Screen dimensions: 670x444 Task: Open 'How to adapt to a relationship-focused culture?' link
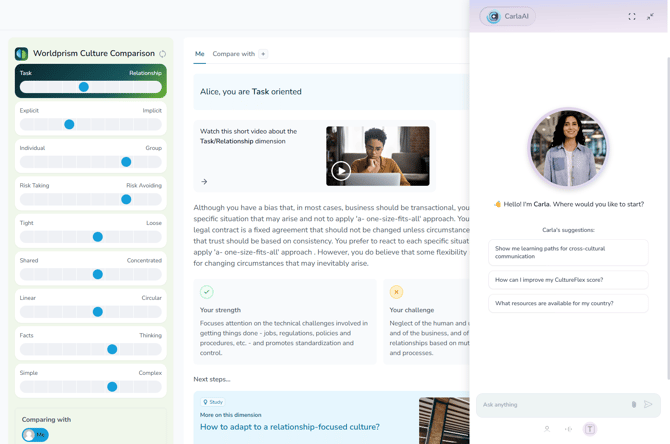click(x=290, y=427)
